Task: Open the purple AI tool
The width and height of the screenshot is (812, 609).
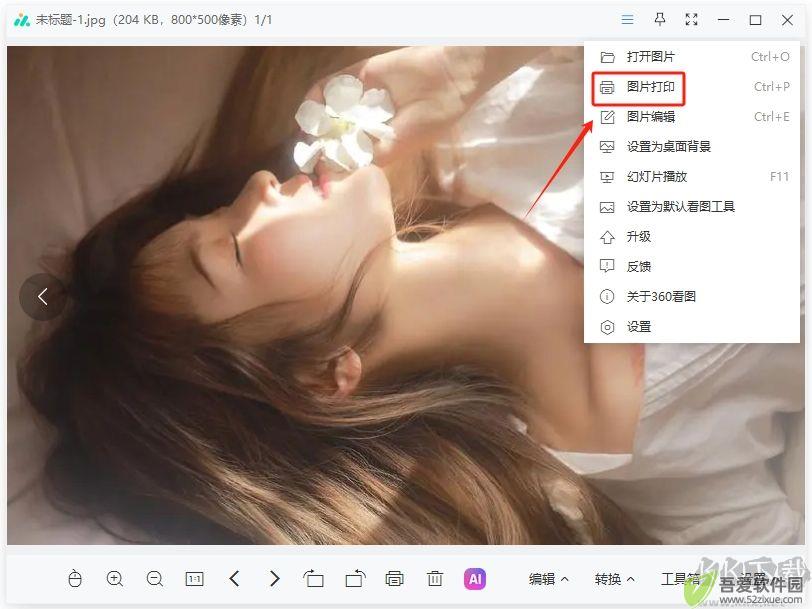Action: (475, 579)
